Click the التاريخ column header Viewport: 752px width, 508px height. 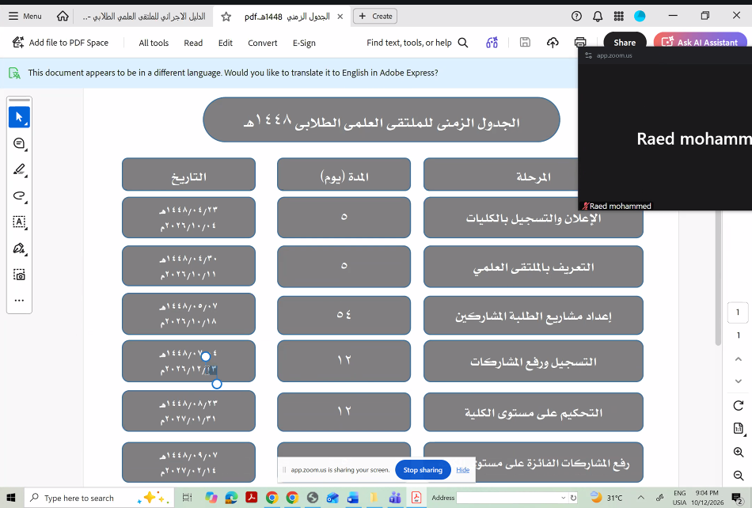tap(188, 175)
